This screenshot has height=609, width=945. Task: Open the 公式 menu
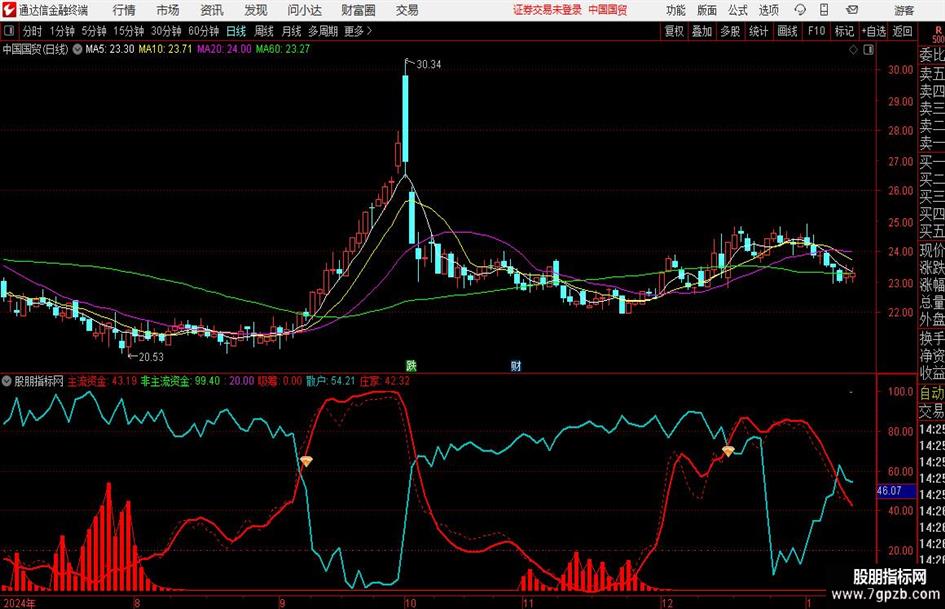click(x=738, y=10)
